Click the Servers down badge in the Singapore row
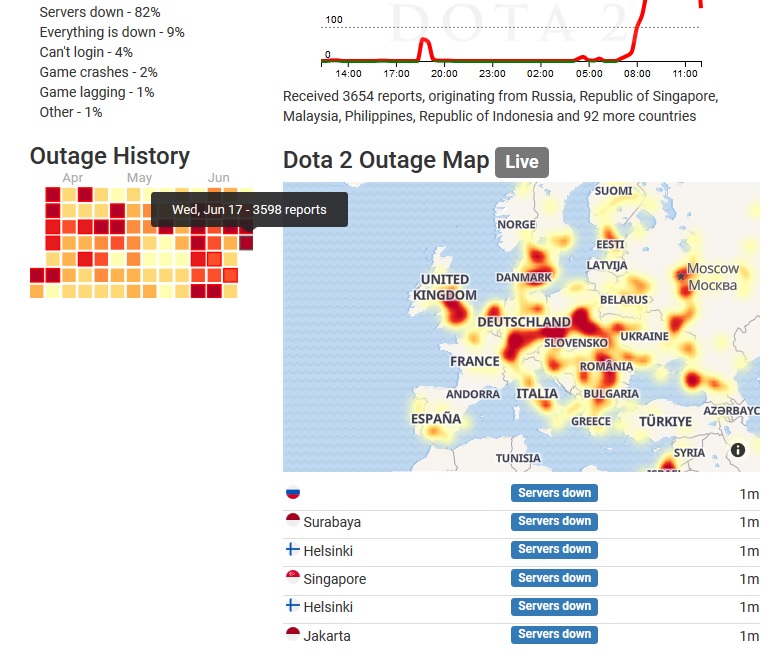This screenshot has height=668, width=762. point(554,578)
